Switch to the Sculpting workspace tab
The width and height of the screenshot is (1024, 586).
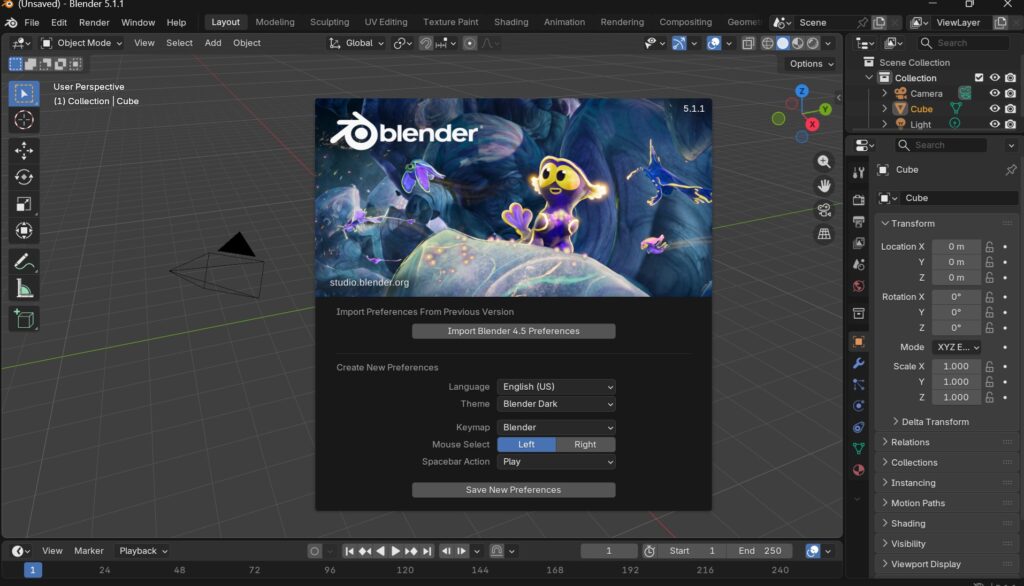tap(329, 22)
